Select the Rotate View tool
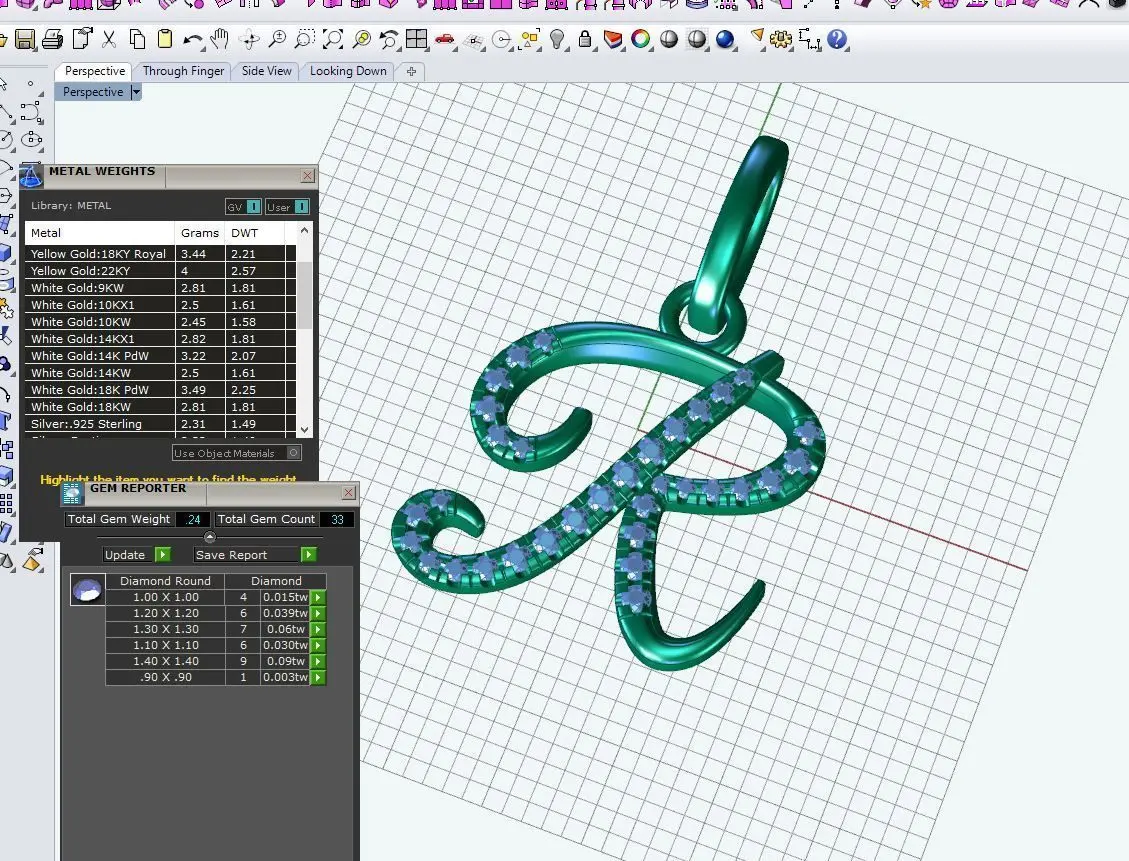Image resolution: width=1129 pixels, height=861 pixels. [249, 39]
